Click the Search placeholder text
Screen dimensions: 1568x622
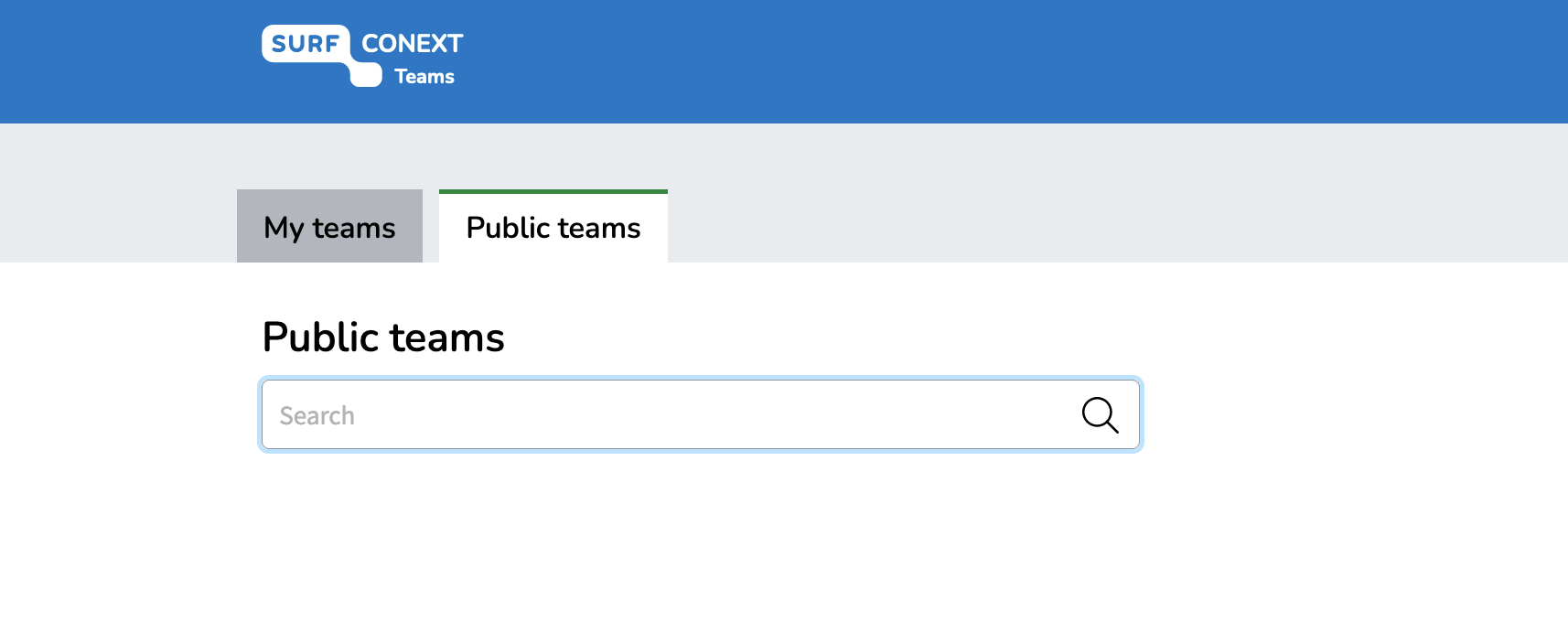pyautogui.click(x=317, y=415)
